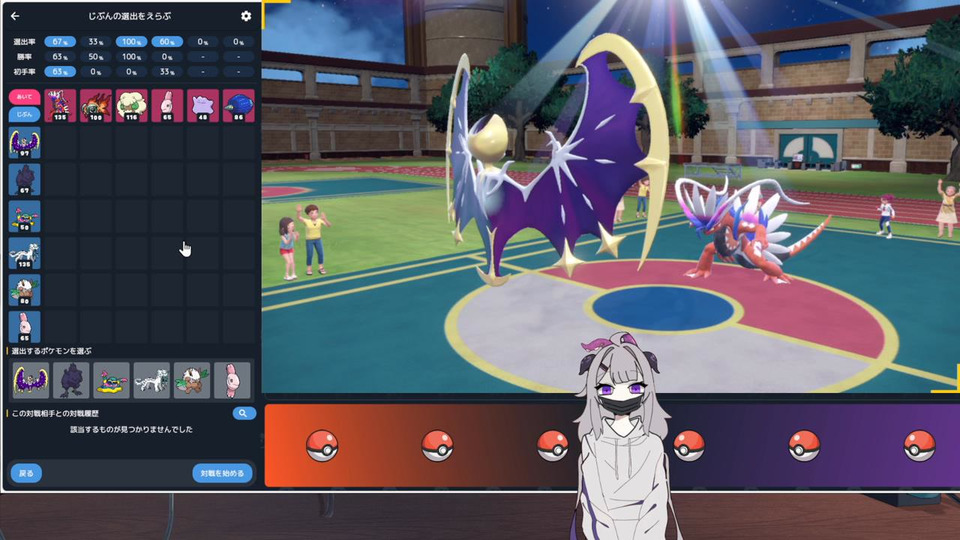Select opponent's Koraidon icon labeled 135

[x=60, y=105]
